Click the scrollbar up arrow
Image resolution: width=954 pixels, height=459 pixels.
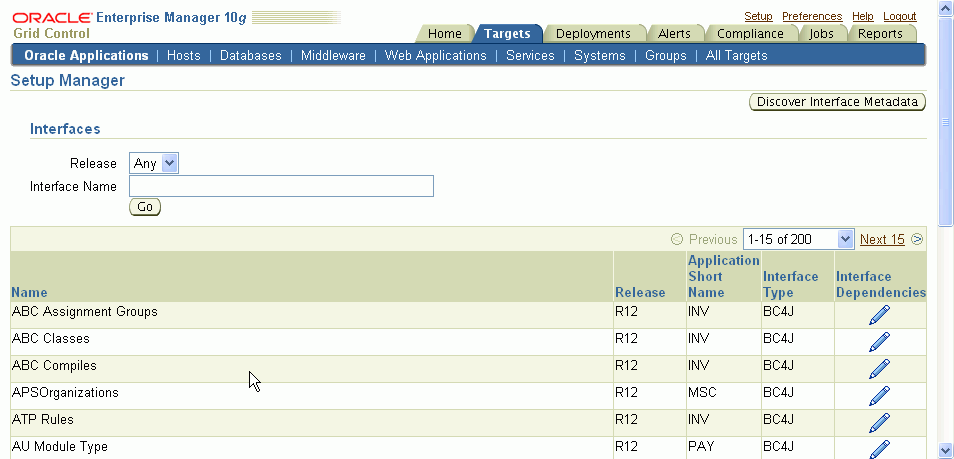click(946, 8)
